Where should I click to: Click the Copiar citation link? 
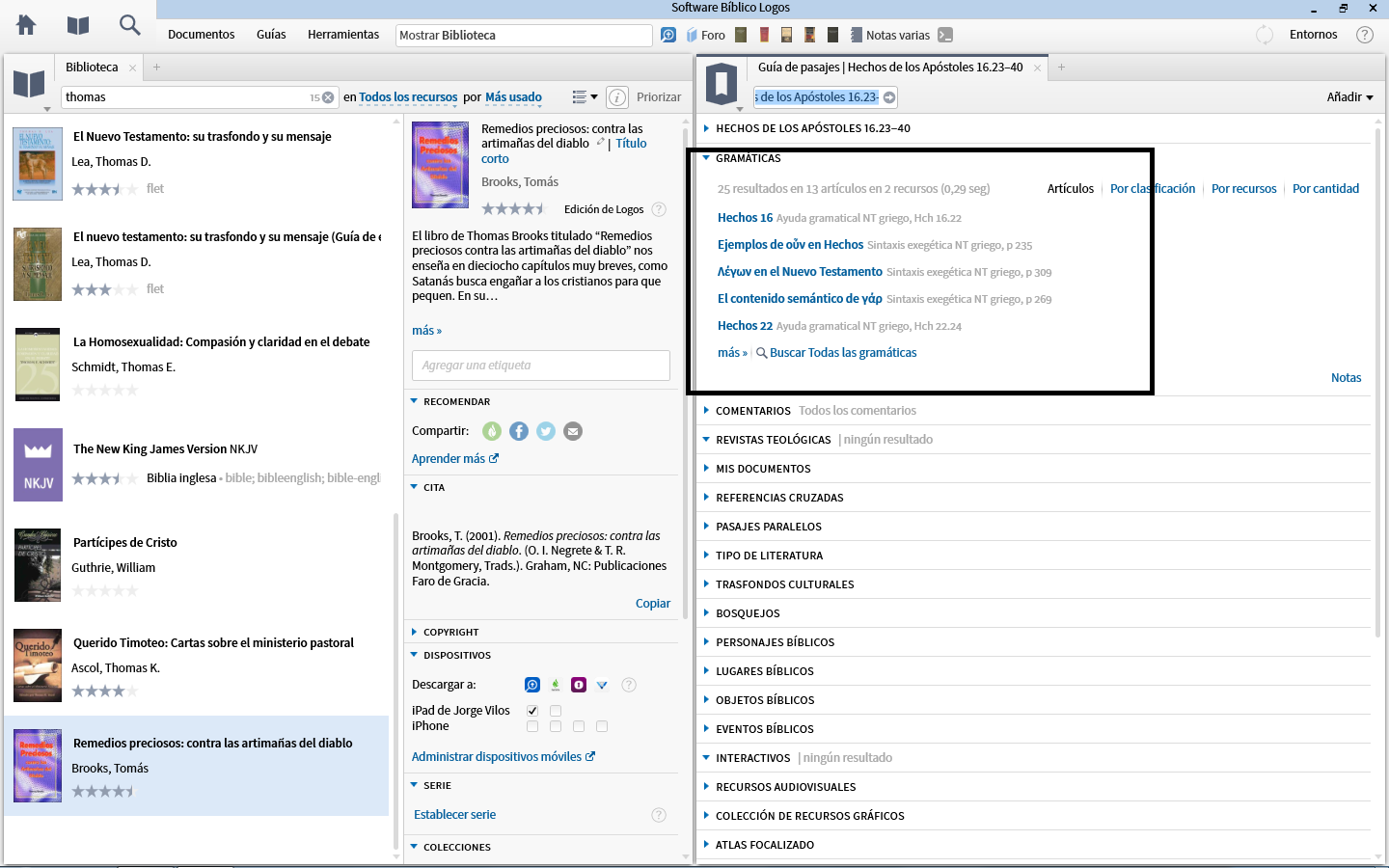653,604
